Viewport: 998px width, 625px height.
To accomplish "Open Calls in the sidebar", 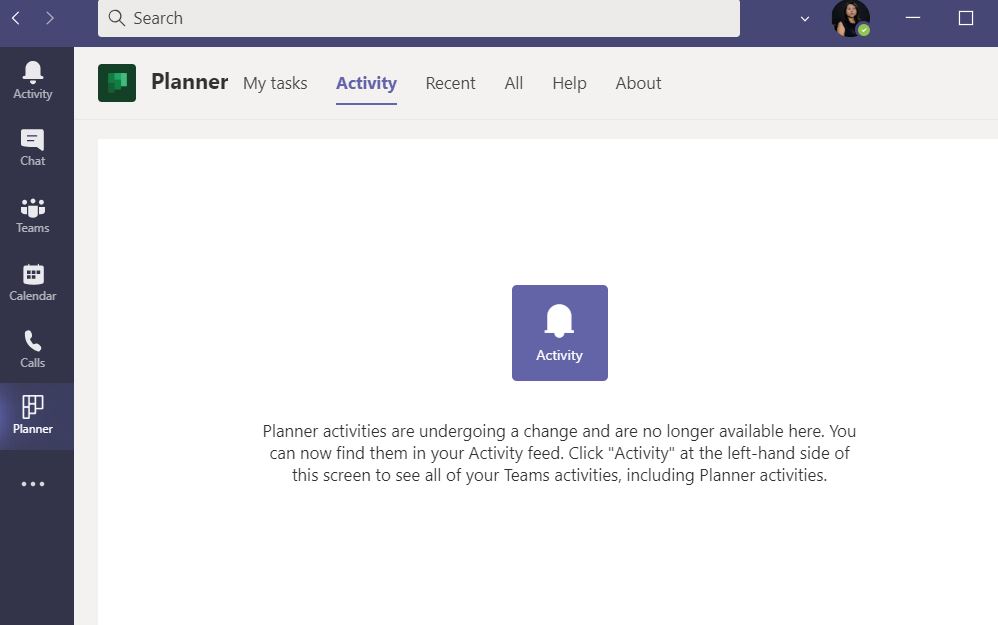I will click(32, 349).
